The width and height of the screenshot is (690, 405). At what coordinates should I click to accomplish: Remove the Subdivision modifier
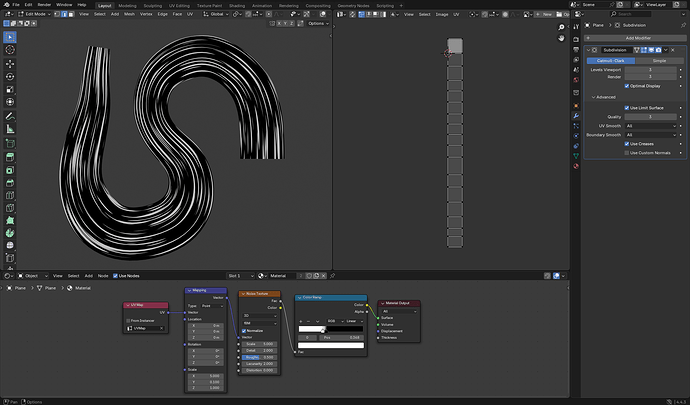(x=673, y=50)
